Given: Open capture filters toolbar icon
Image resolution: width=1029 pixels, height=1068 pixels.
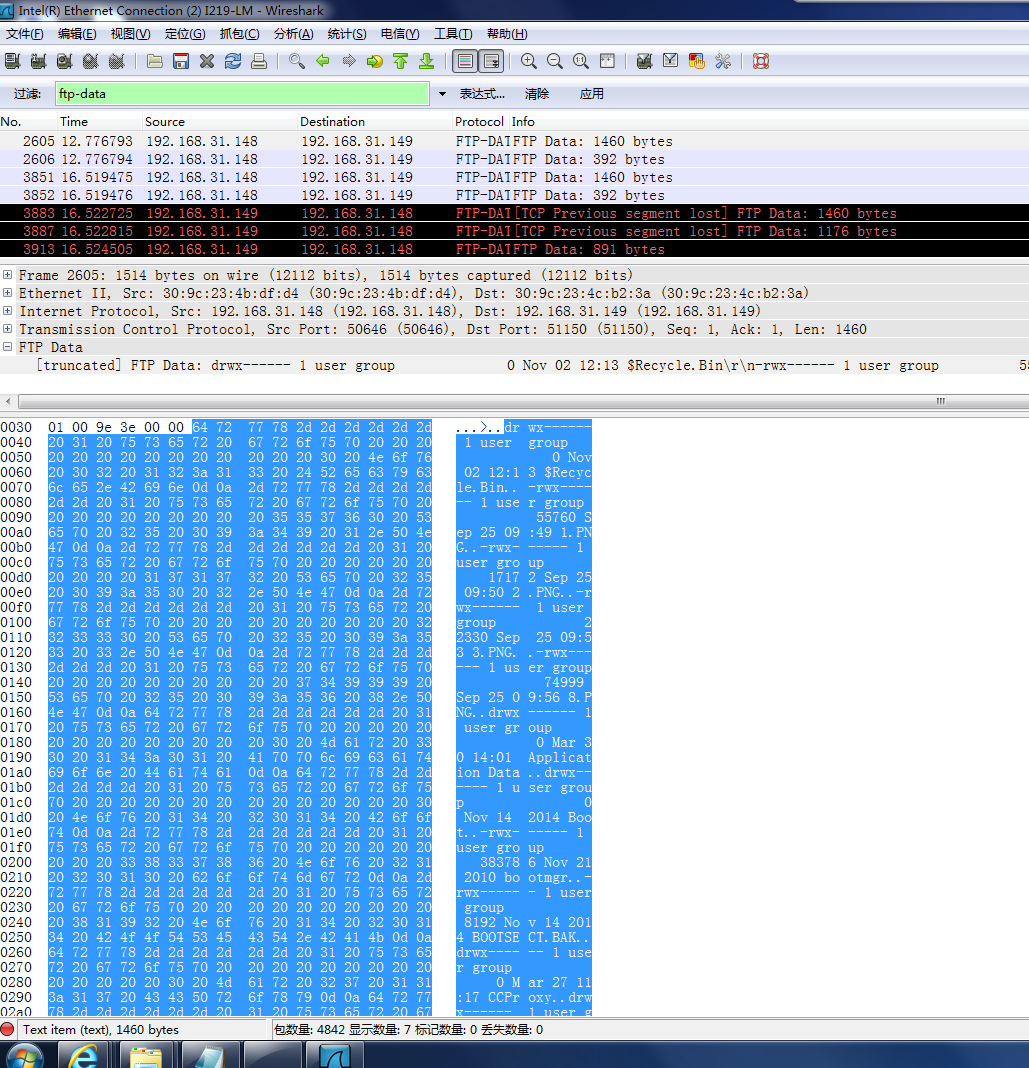Looking at the screenshot, I should tap(644, 61).
